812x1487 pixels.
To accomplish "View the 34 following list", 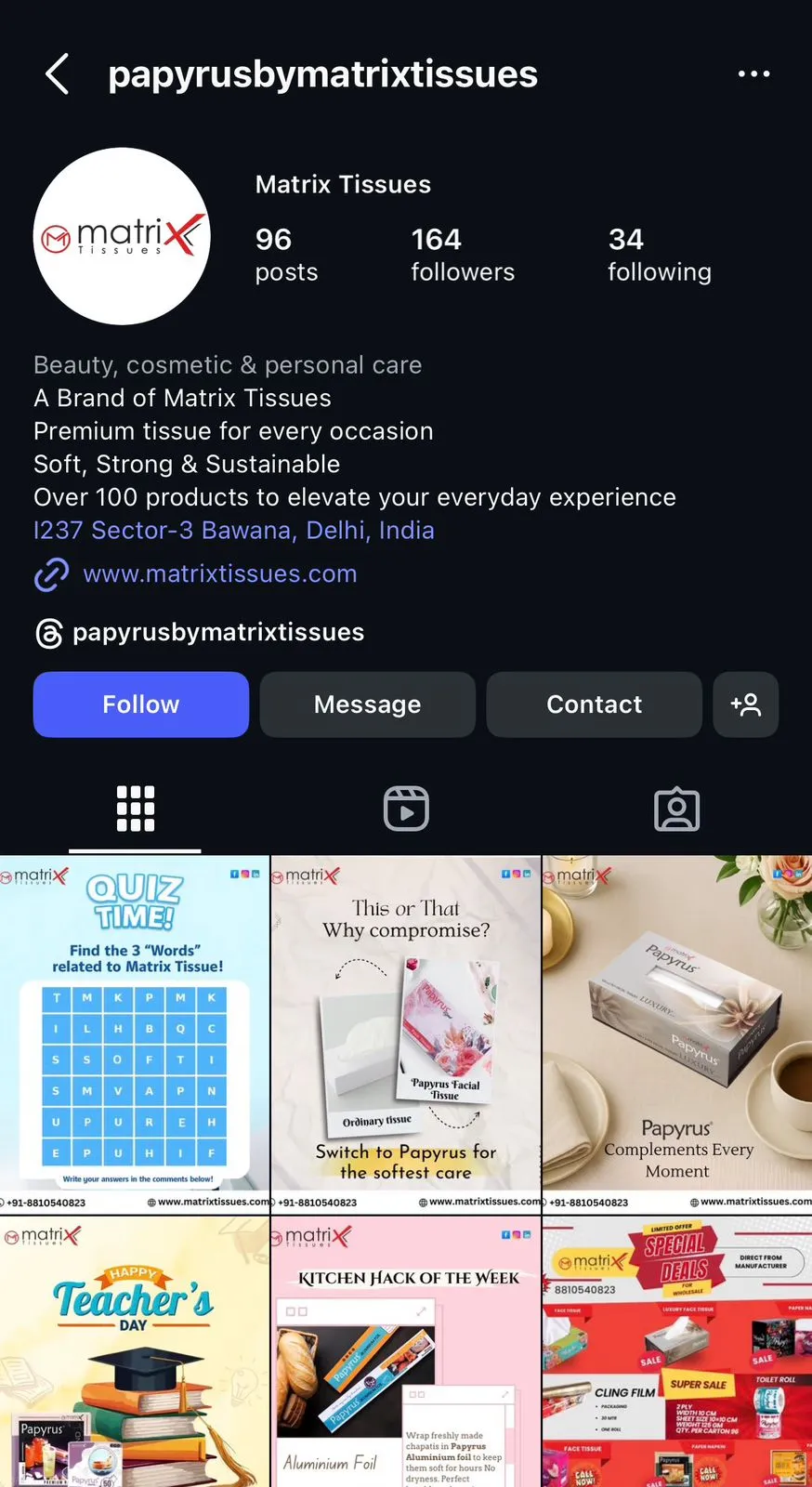I will click(x=660, y=255).
